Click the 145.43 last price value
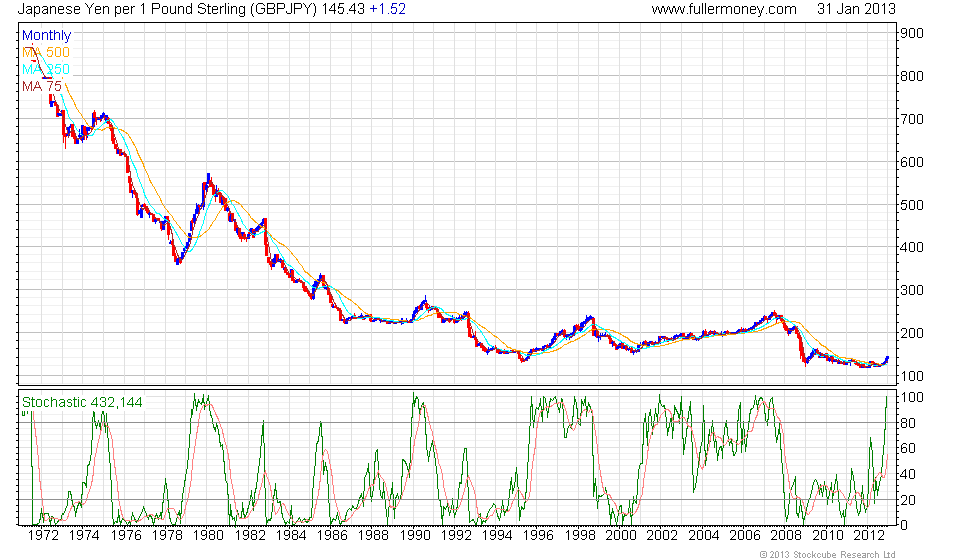 point(344,9)
